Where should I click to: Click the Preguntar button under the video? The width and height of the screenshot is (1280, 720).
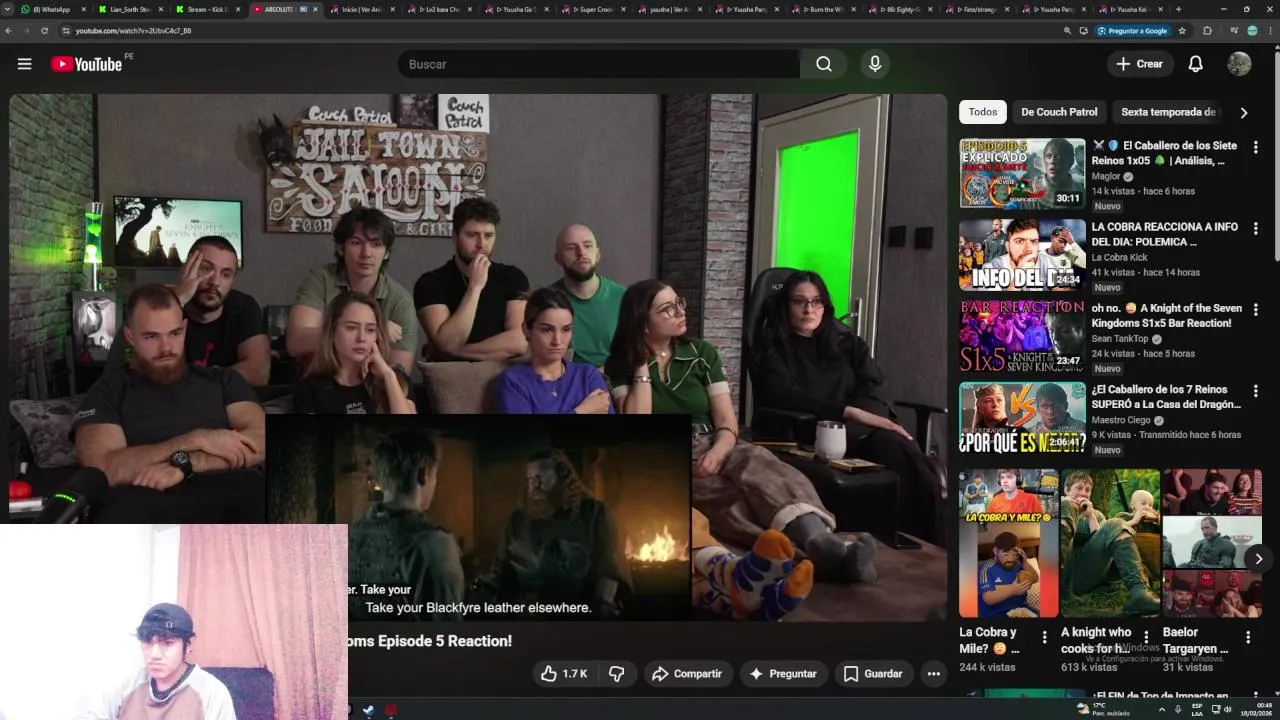[783, 674]
